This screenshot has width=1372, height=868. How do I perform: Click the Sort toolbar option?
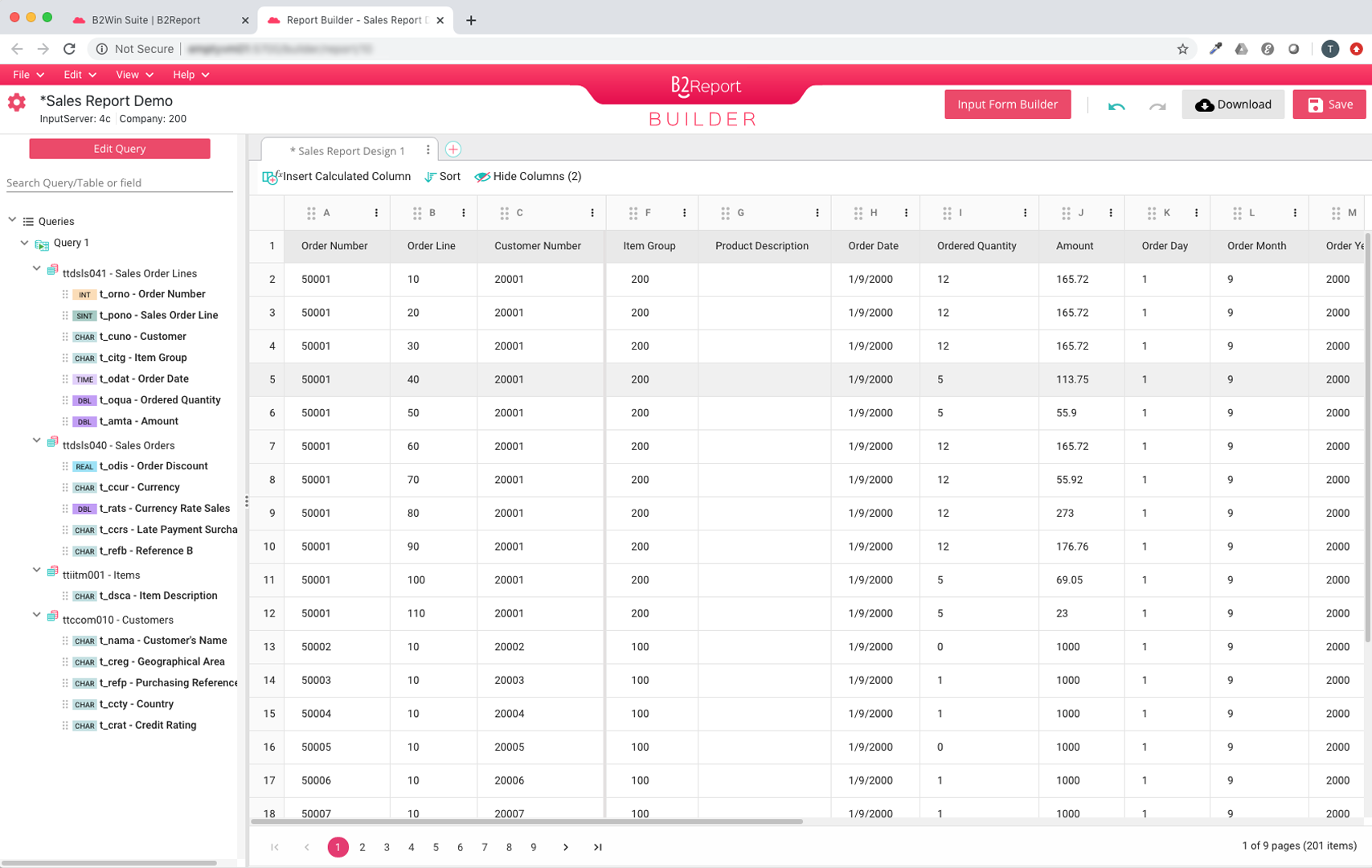click(x=443, y=177)
